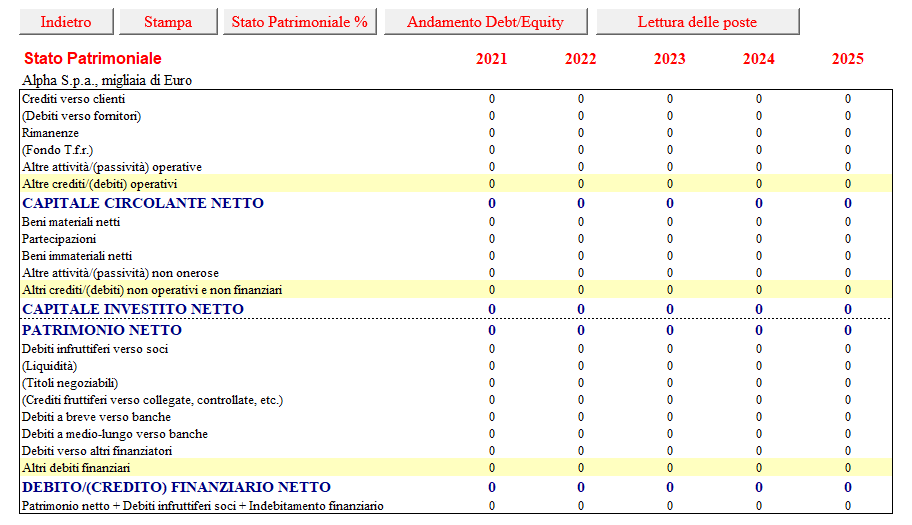Click 2021 value for Beni immateriali netti
912x525 pixels.
[491, 256]
